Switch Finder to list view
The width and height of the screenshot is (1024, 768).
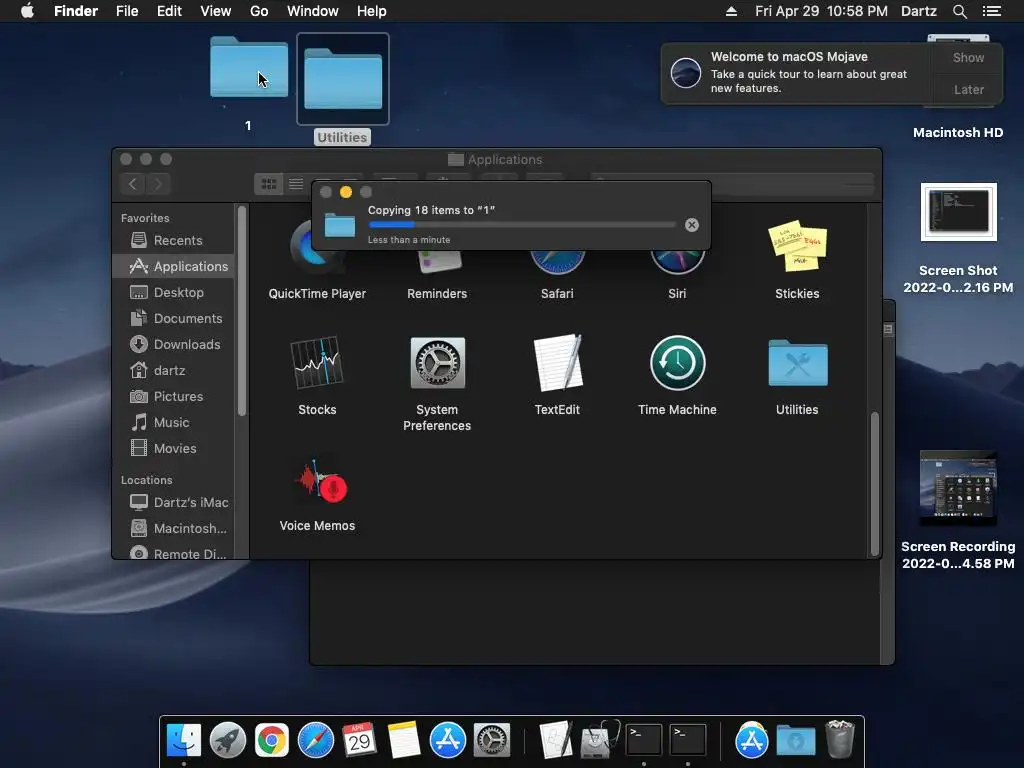[296, 184]
